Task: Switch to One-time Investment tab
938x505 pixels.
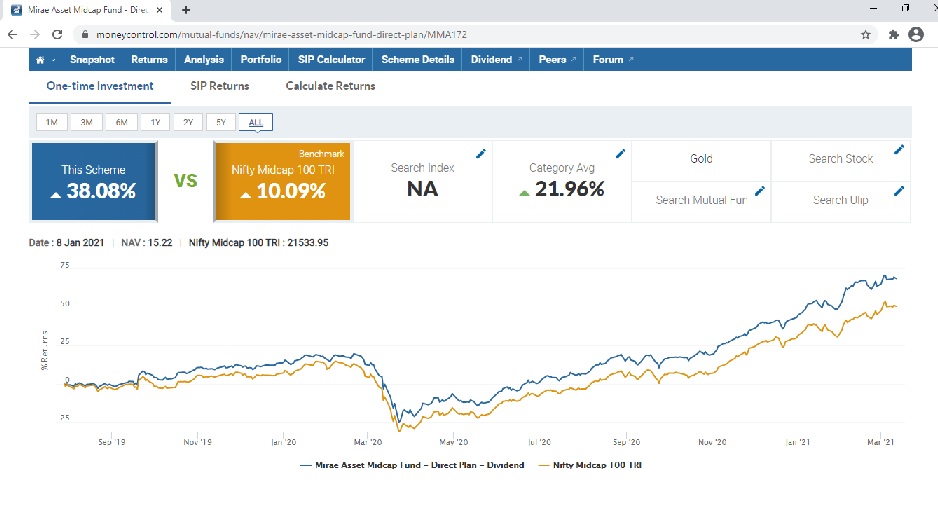Action: click(x=100, y=86)
